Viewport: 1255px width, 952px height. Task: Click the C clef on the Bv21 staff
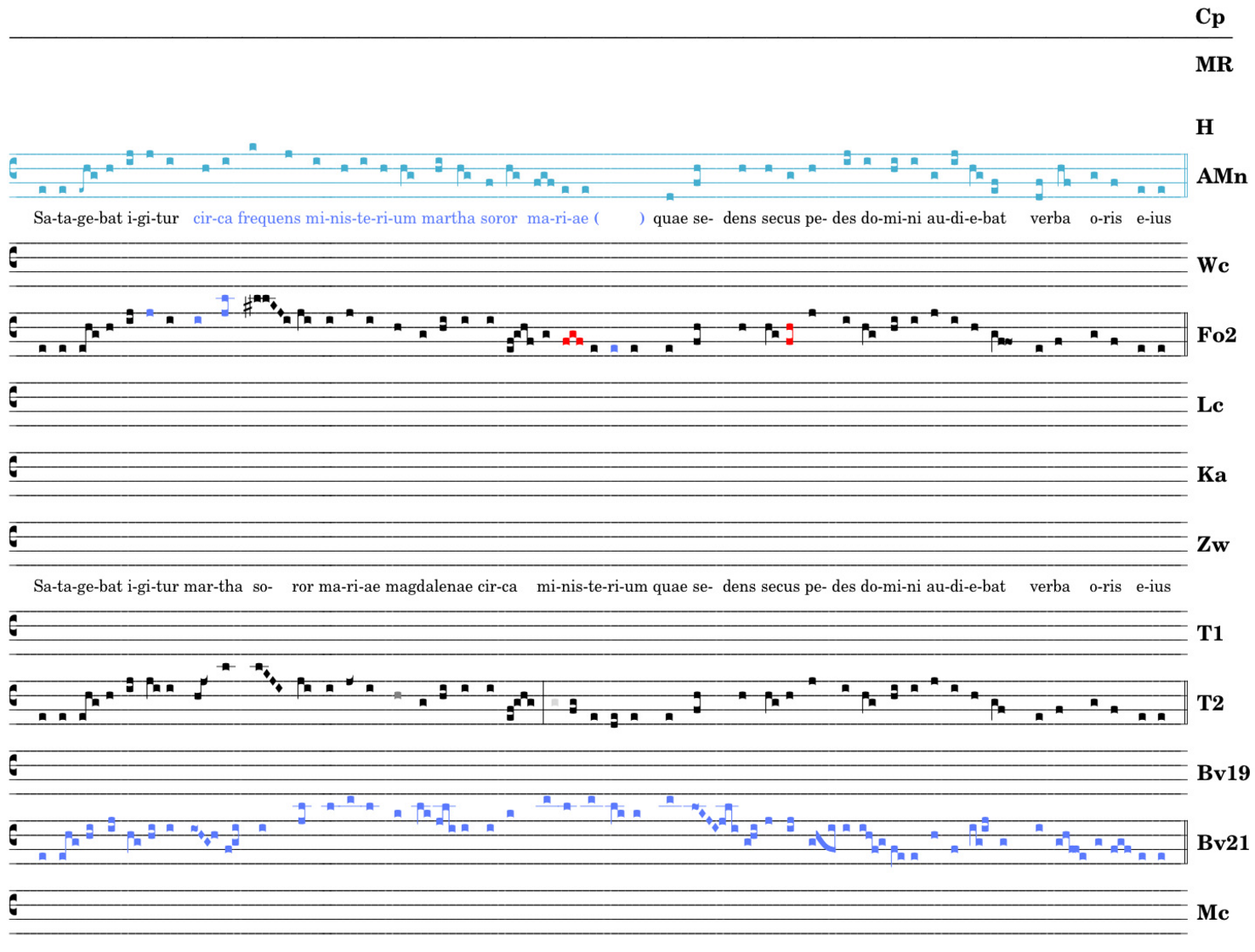coord(13,835)
